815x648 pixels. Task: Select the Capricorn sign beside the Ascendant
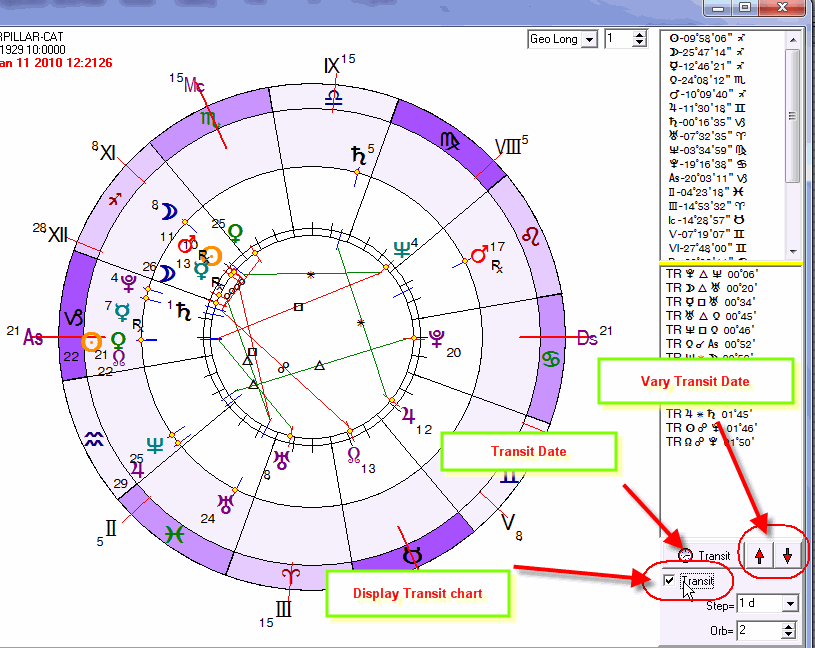(73, 318)
